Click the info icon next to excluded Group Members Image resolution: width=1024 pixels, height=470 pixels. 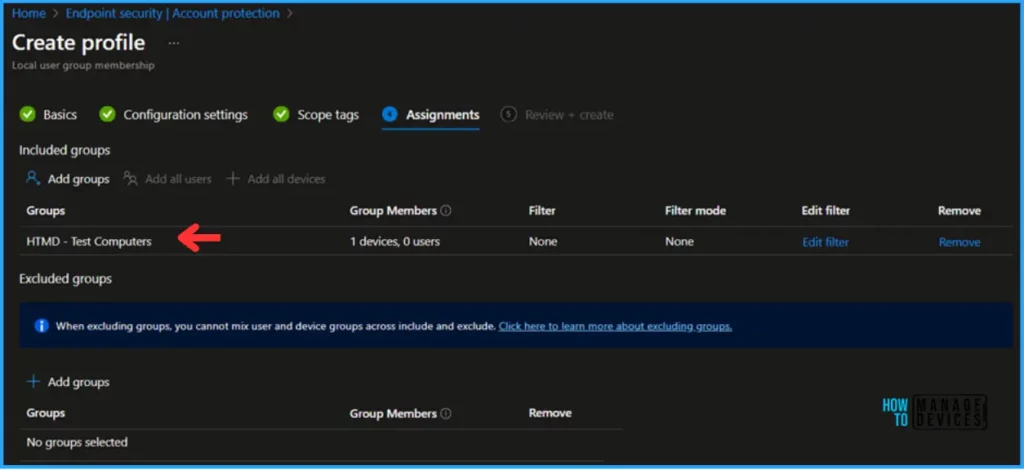pos(446,413)
